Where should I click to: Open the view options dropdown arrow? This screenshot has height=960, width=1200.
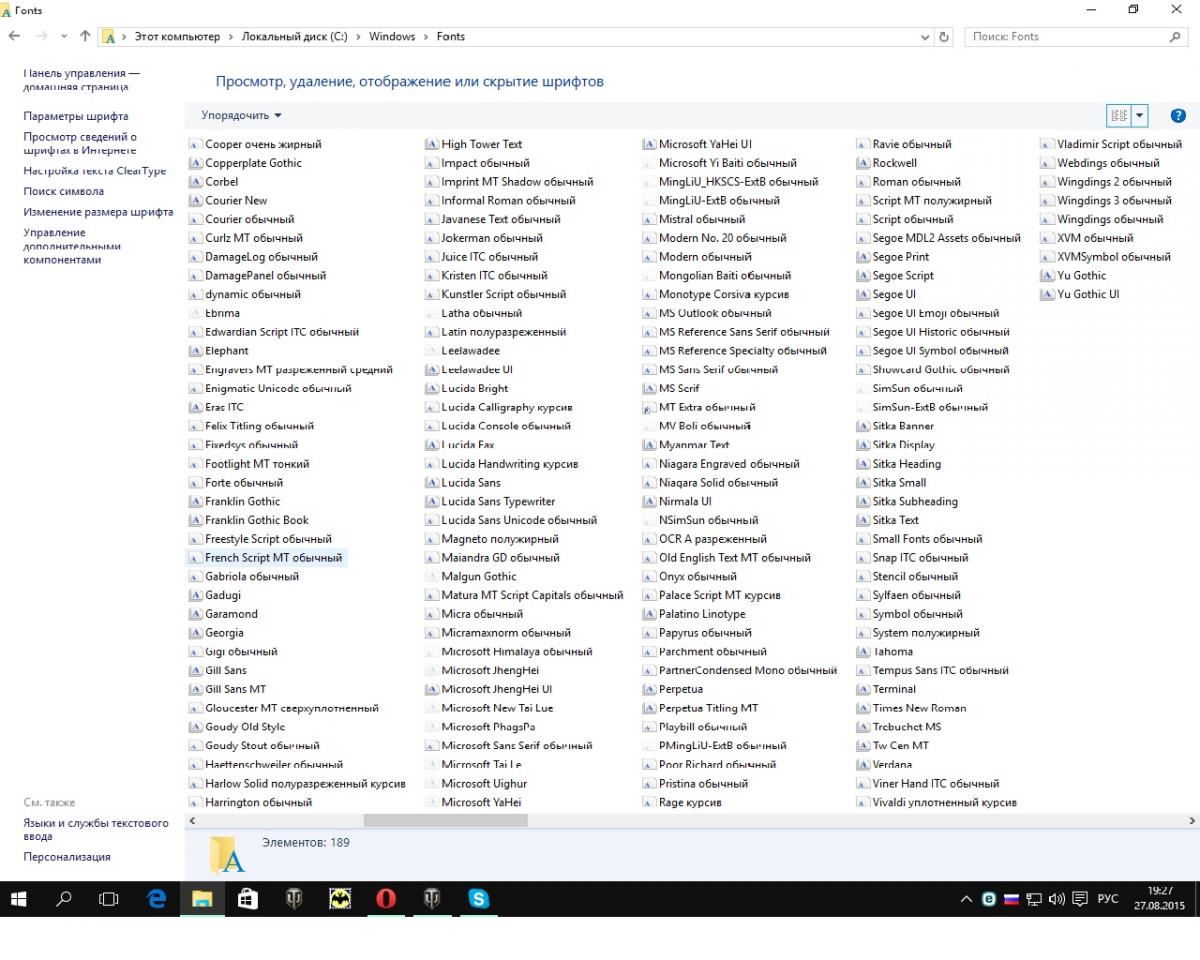[x=1139, y=115]
